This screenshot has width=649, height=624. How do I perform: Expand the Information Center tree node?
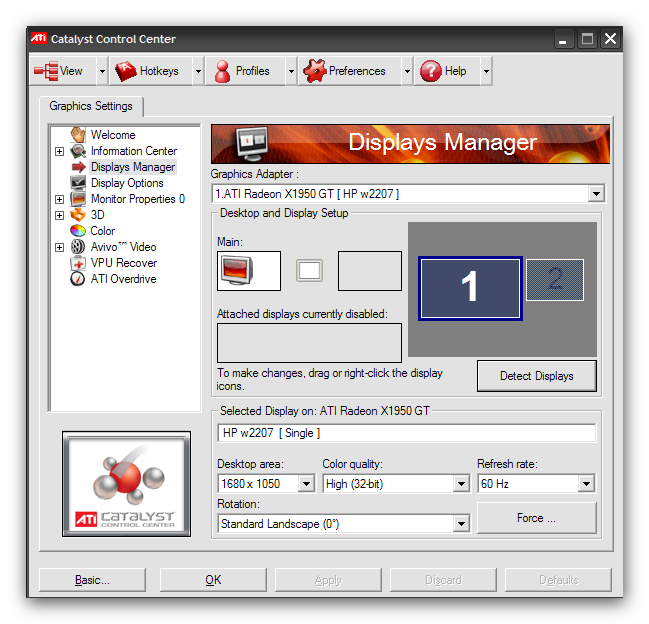tap(60, 151)
